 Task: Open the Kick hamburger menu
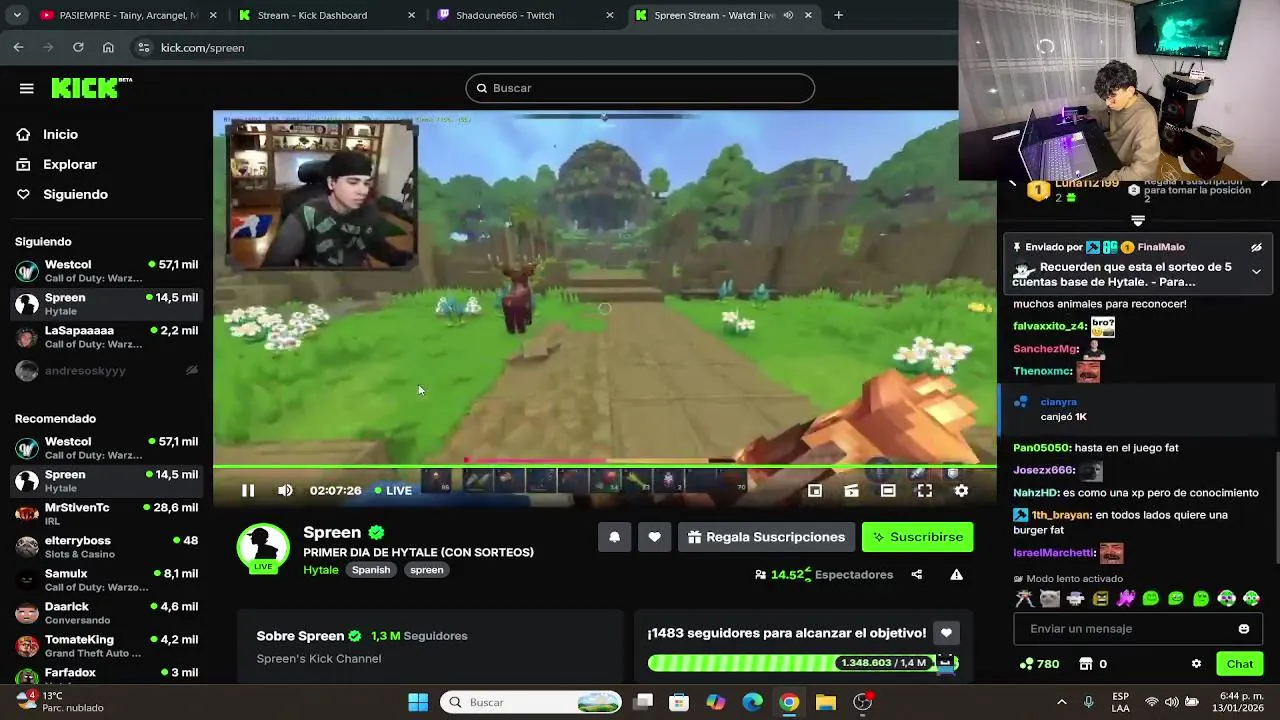pos(27,88)
